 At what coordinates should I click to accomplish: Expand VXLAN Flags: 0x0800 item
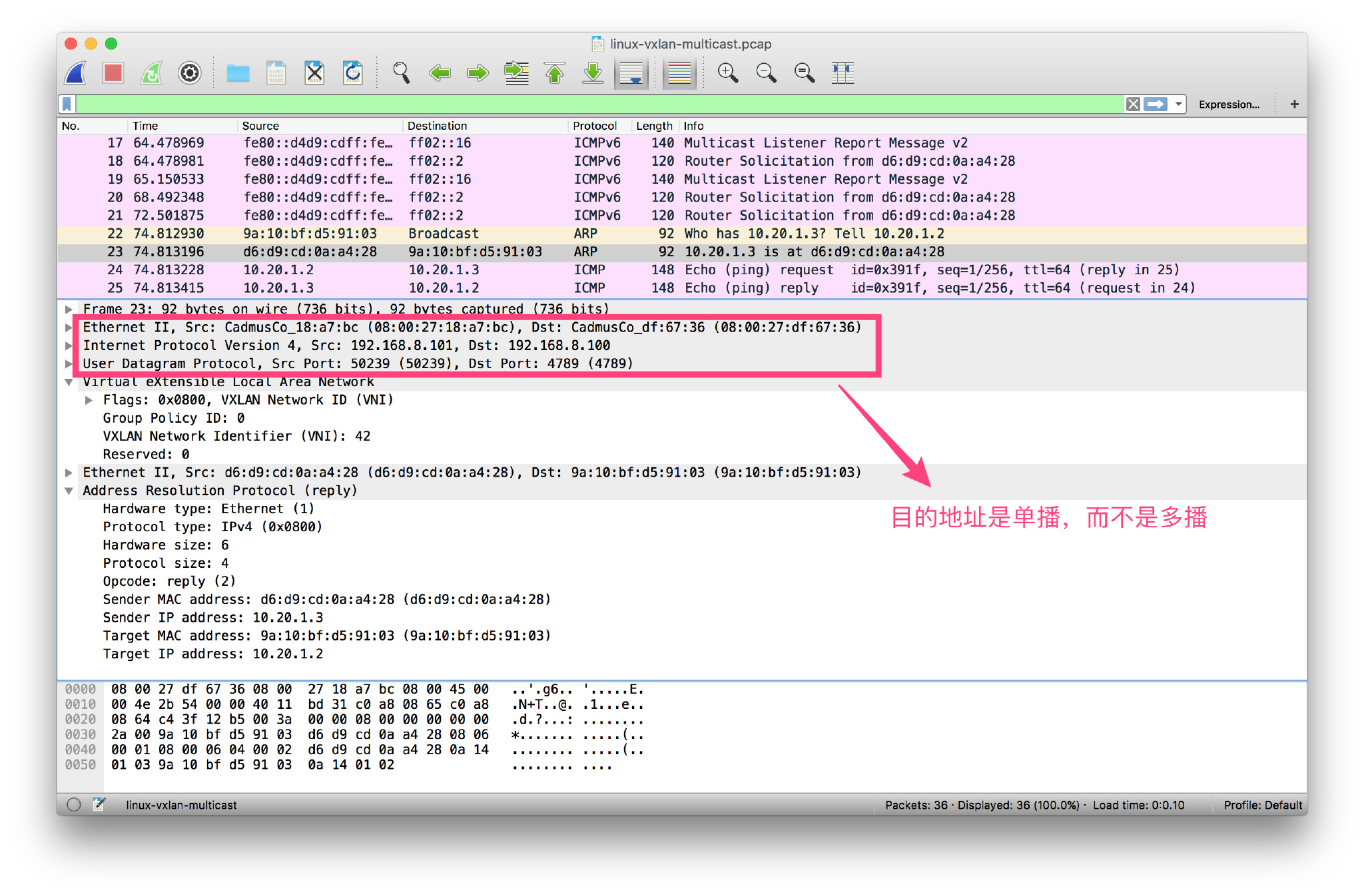[89, 400]
